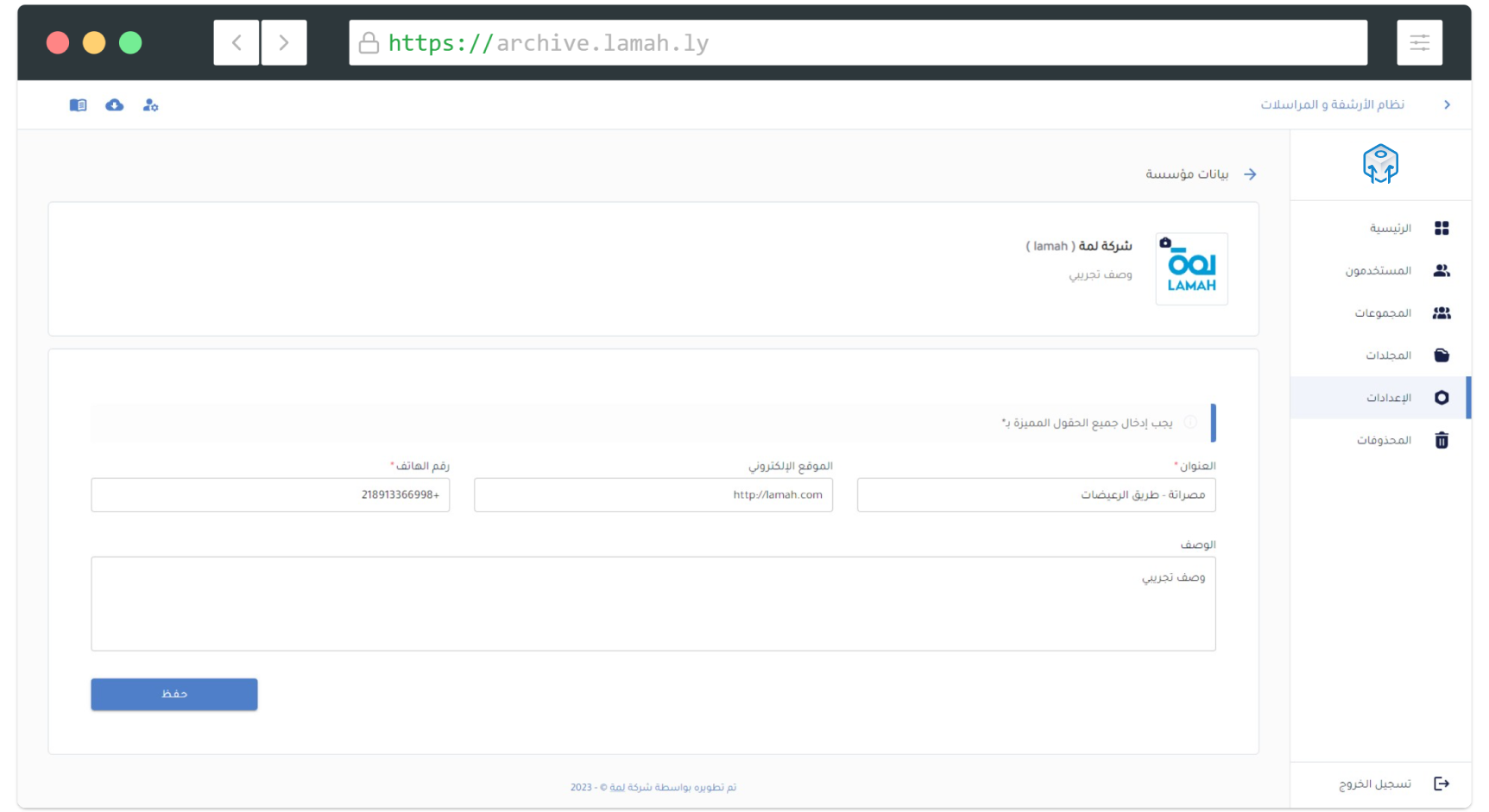Select الرئيسية from the sidebar menu
The width and height of the screenshot is (1489, 812).
tap(1391, 228)
